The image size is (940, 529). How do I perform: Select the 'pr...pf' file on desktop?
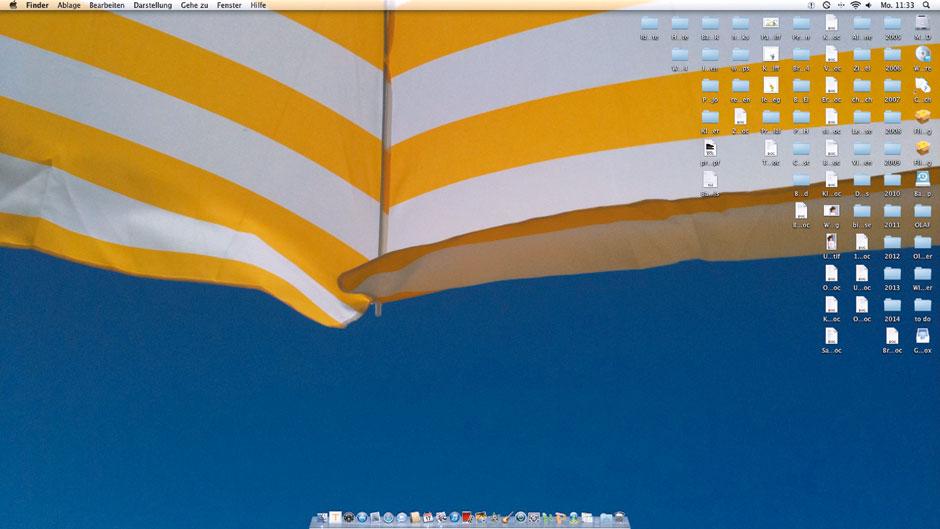[710, 152]
